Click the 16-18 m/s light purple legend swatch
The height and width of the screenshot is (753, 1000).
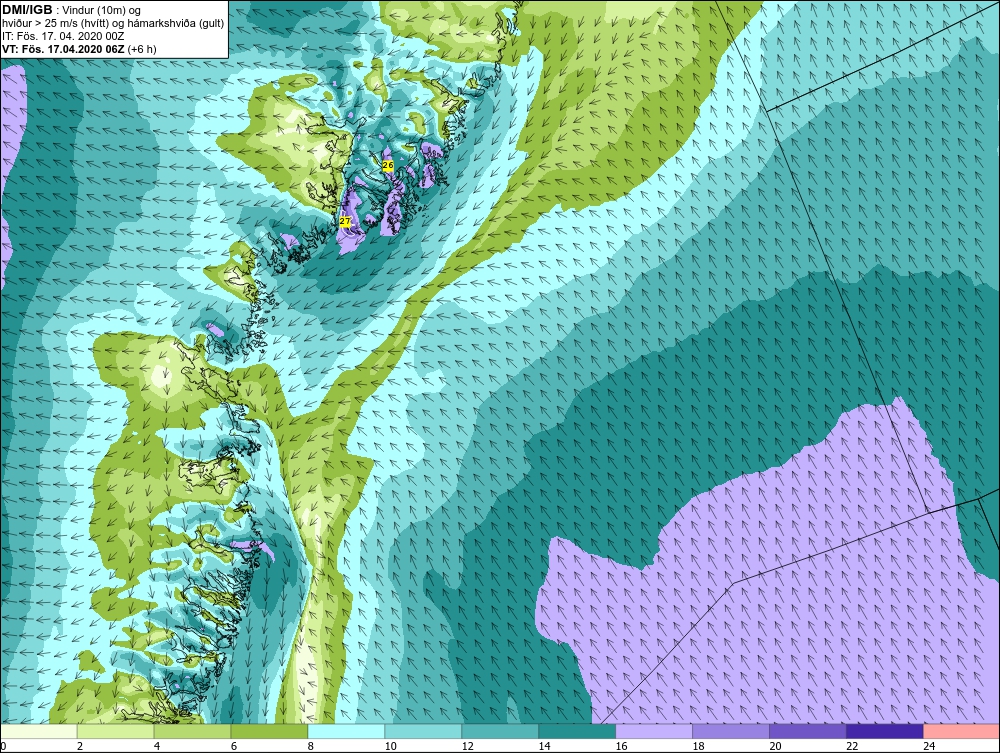[654, 731]
